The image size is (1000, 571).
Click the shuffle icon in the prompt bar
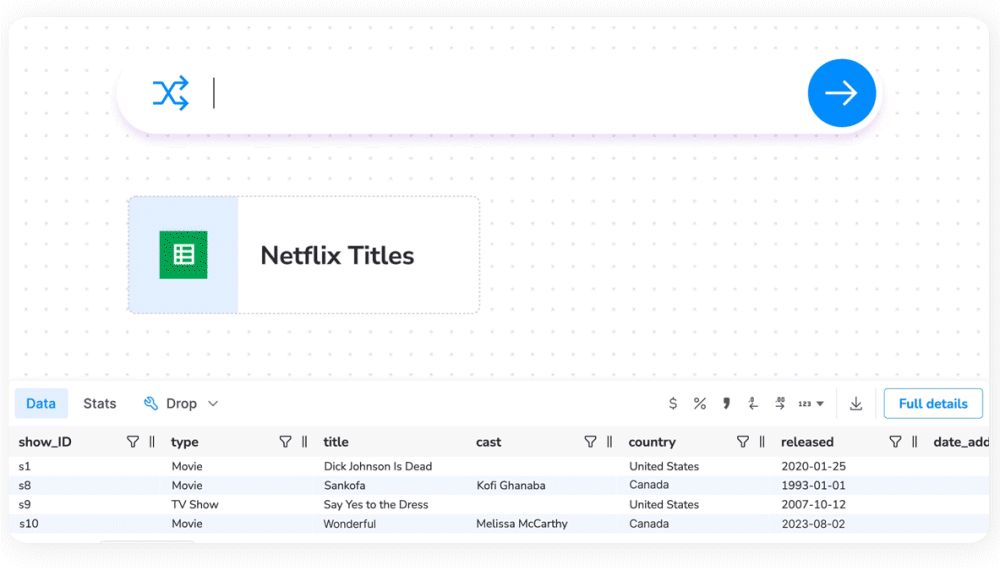click(170, 93)
